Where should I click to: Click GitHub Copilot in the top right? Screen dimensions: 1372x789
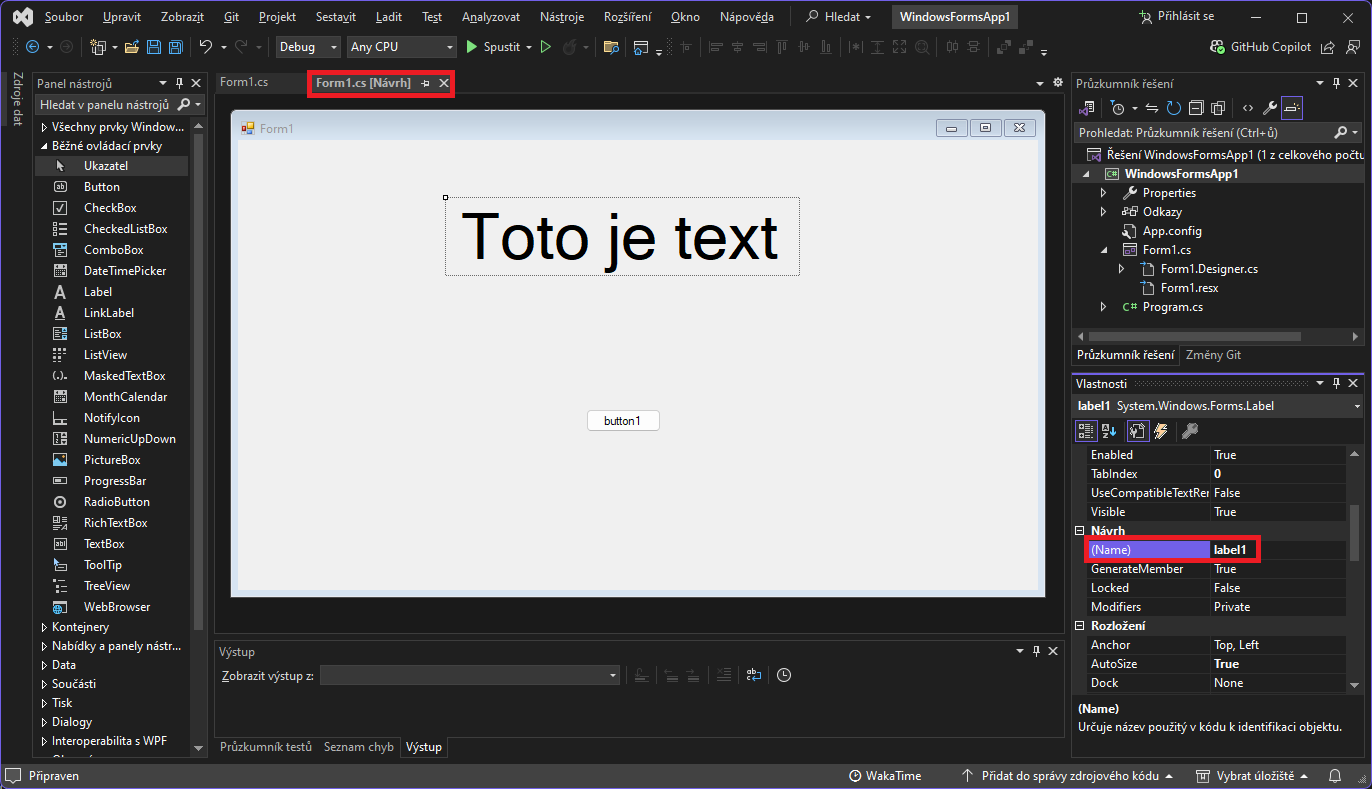point(1260,47)
